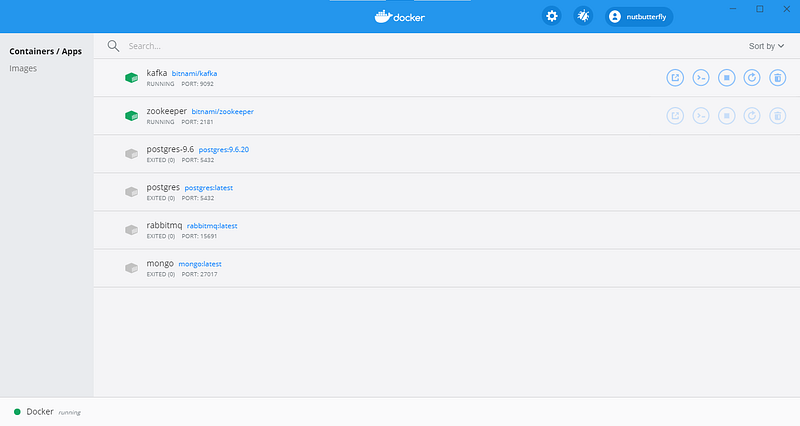Screen dimensions: 800x426
Task: Open the bitnami/zookeeper image link
Action: click(x=222, y=112)
